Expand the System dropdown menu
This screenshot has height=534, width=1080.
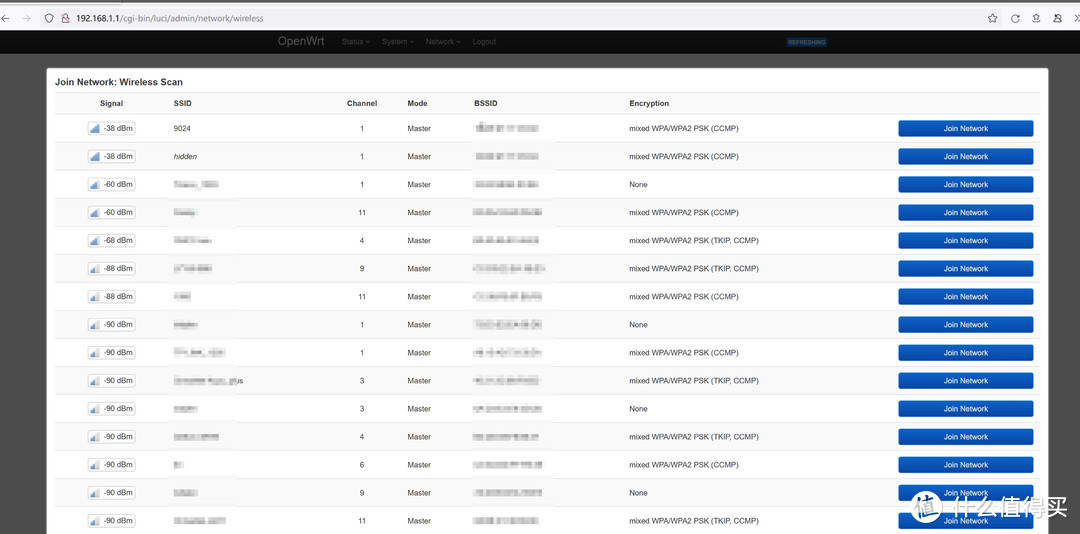397,42
